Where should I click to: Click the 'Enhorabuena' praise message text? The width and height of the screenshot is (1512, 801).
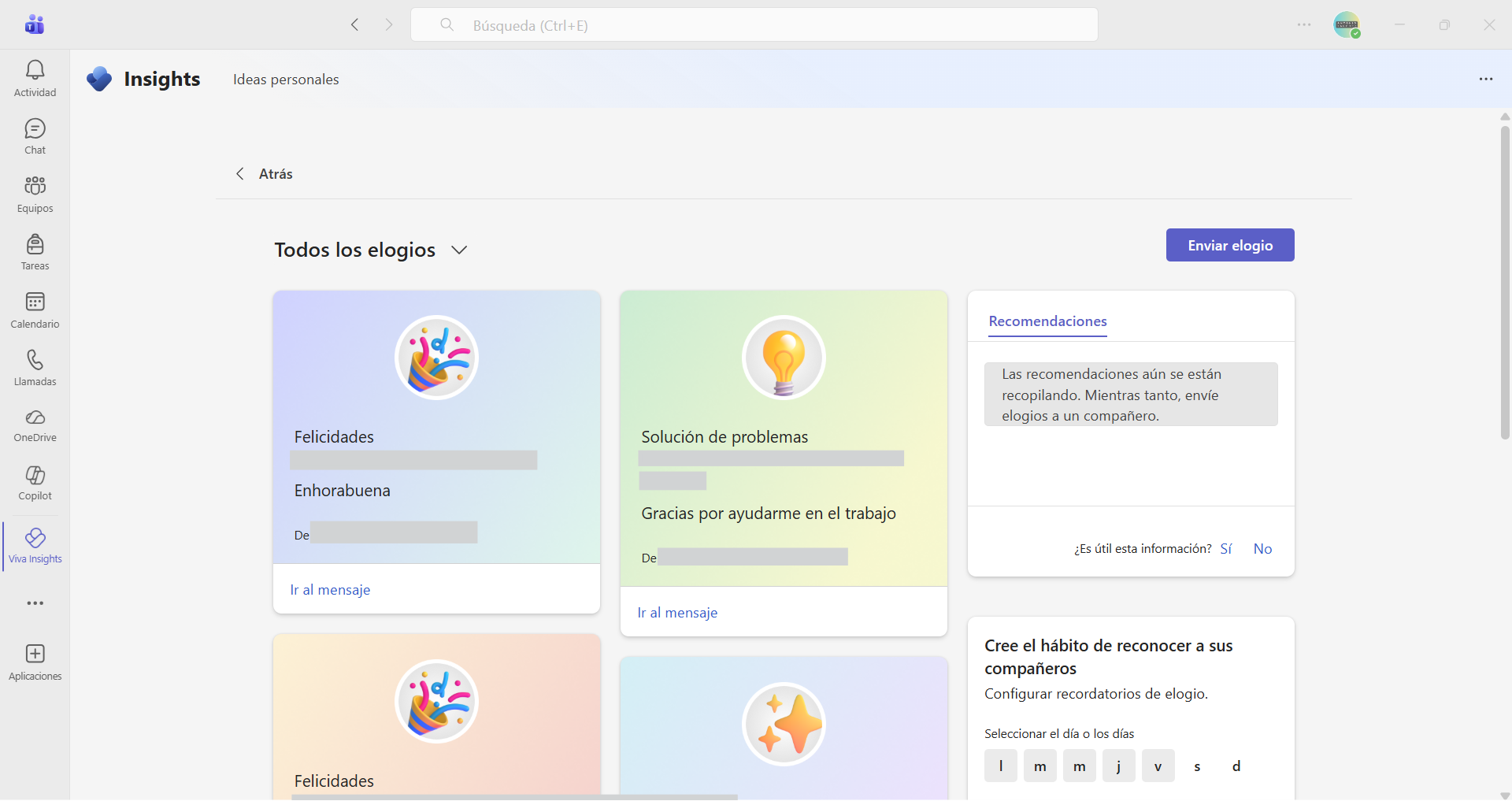click(x=343, y=491)
